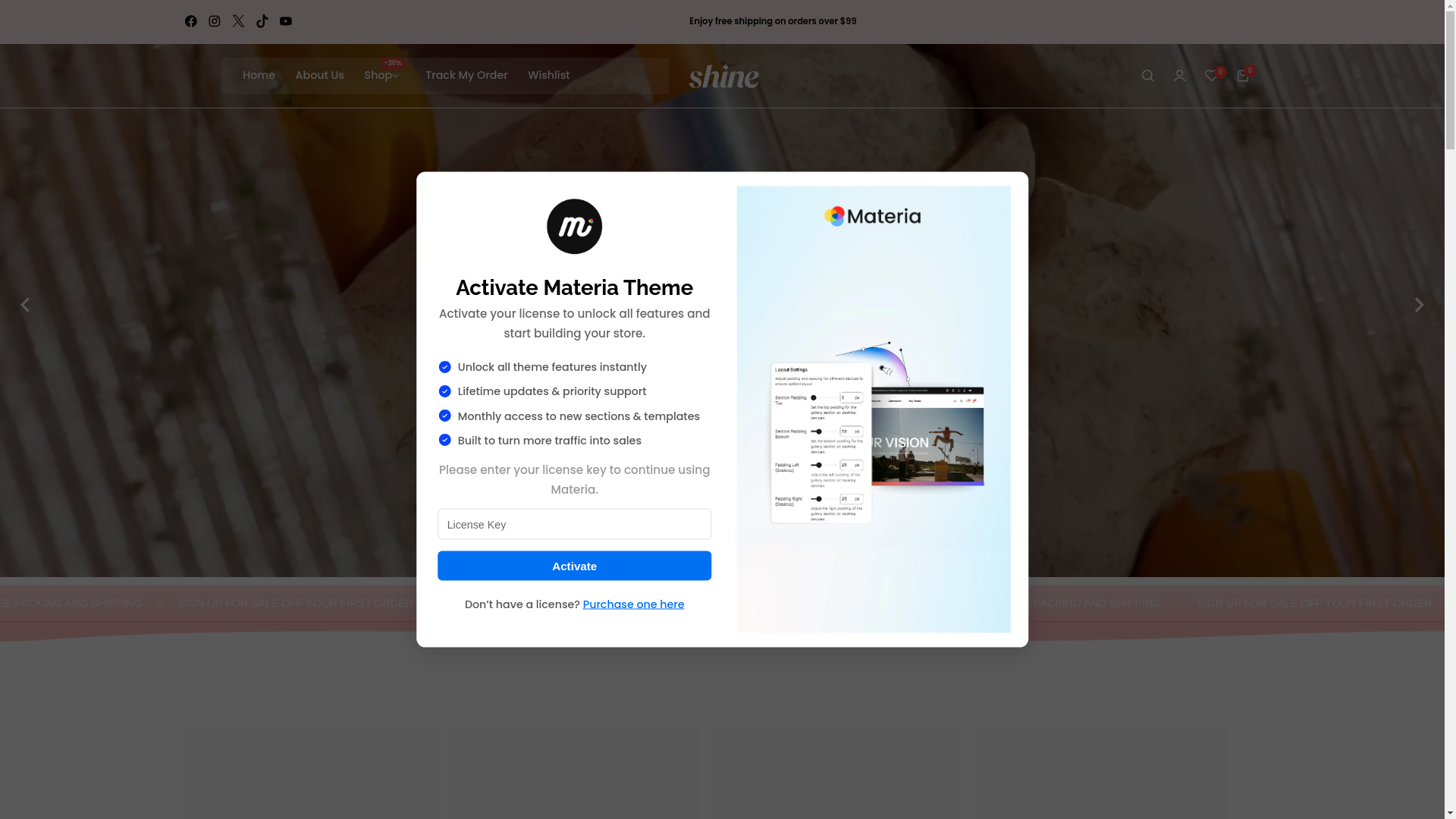The image size is (1456, 819).
Task: Open the TikTok social link
Action: (262, 21)
